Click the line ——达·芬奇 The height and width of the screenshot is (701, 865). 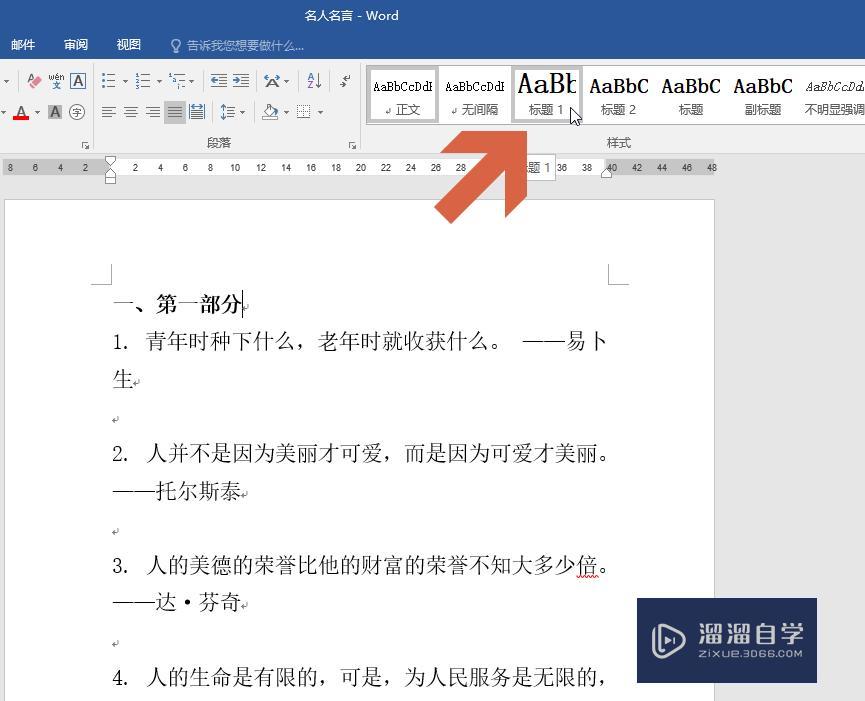(x=177, y=602)
